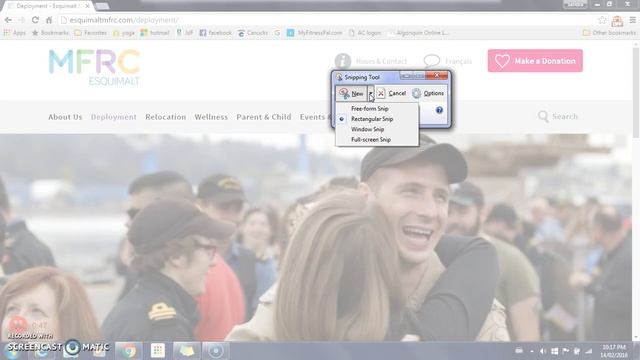The image size is (640, 360).
Task: Cancel the snip in Snipping Tool
Action: click(x=391, y=93)
